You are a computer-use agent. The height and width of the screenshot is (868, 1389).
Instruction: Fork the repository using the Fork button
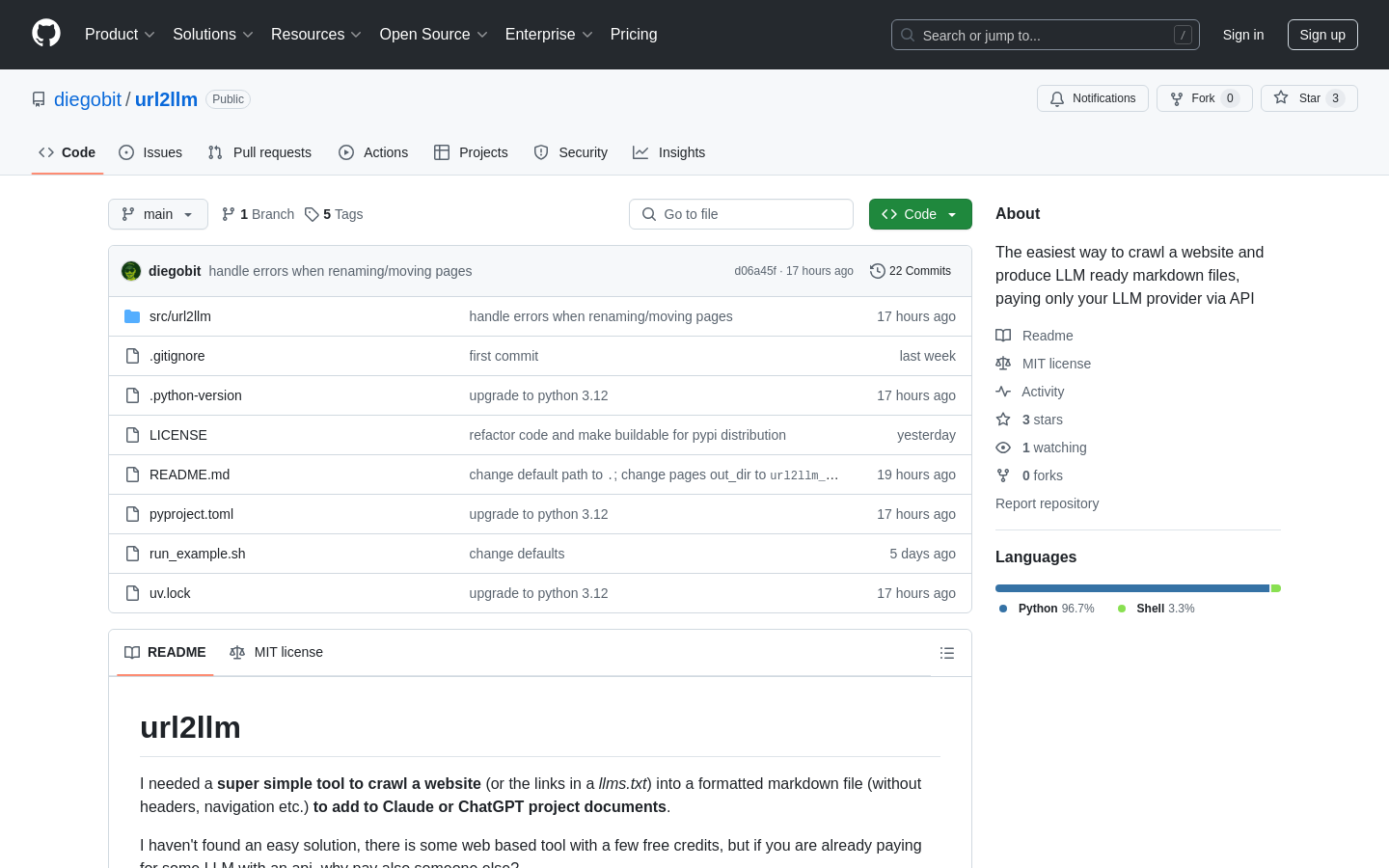1204,98
